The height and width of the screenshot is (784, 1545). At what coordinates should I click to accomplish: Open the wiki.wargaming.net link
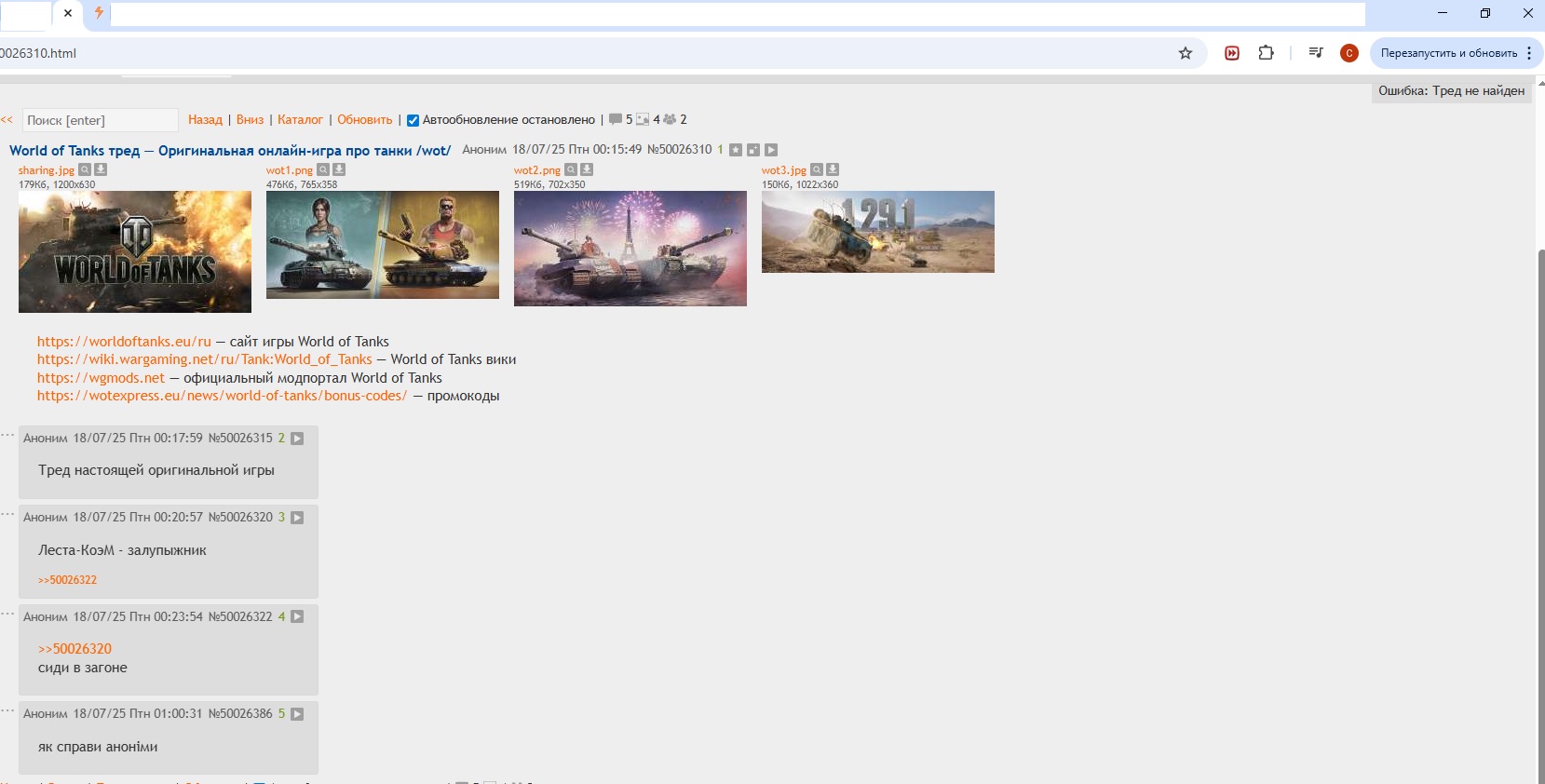tap(204, 359)
